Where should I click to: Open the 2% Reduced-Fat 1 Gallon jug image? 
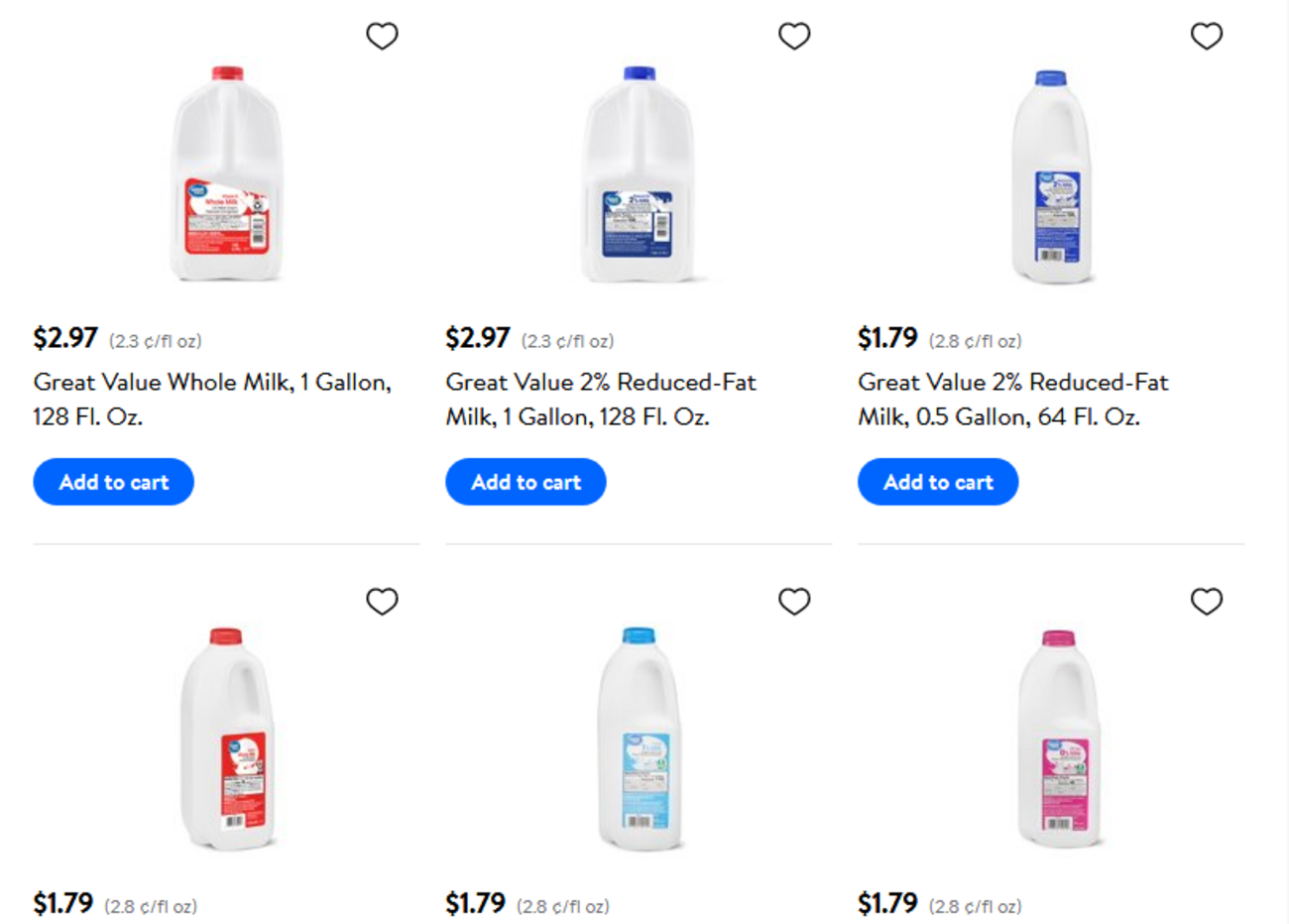(x=639, y=174)
